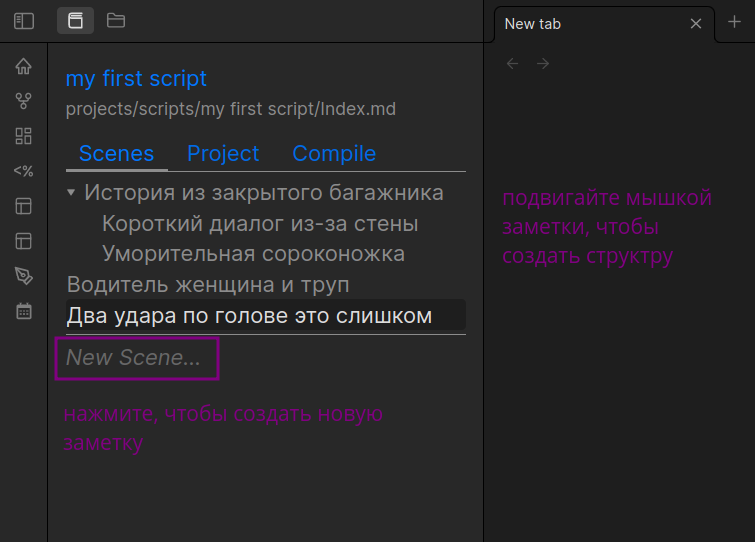Open scene Водитель женщина и труп

pyautogui.click(x=208, y=284)
